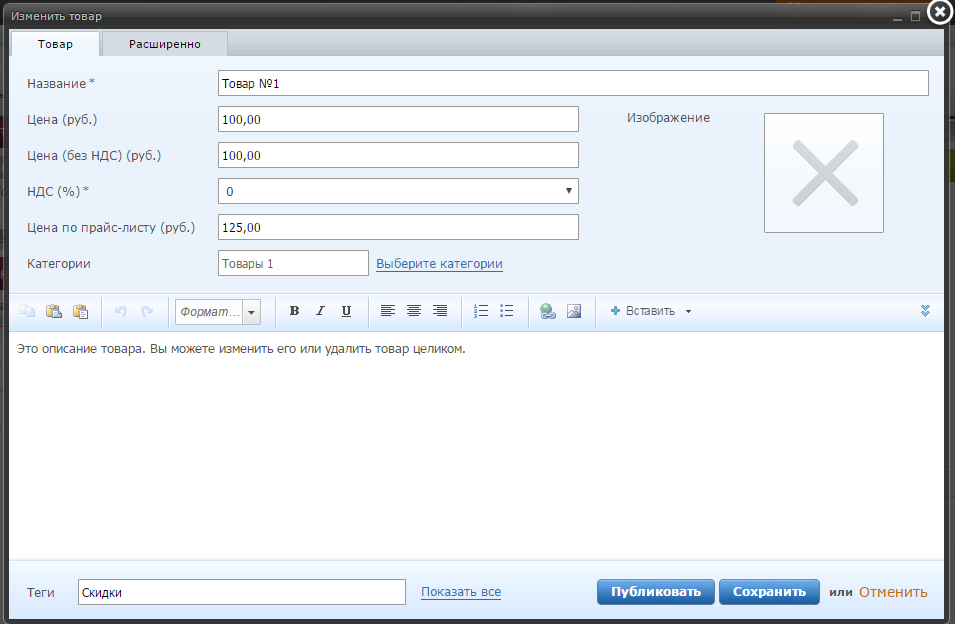Redo the last edit in editor
955x624 pixels.
(147, 311)
